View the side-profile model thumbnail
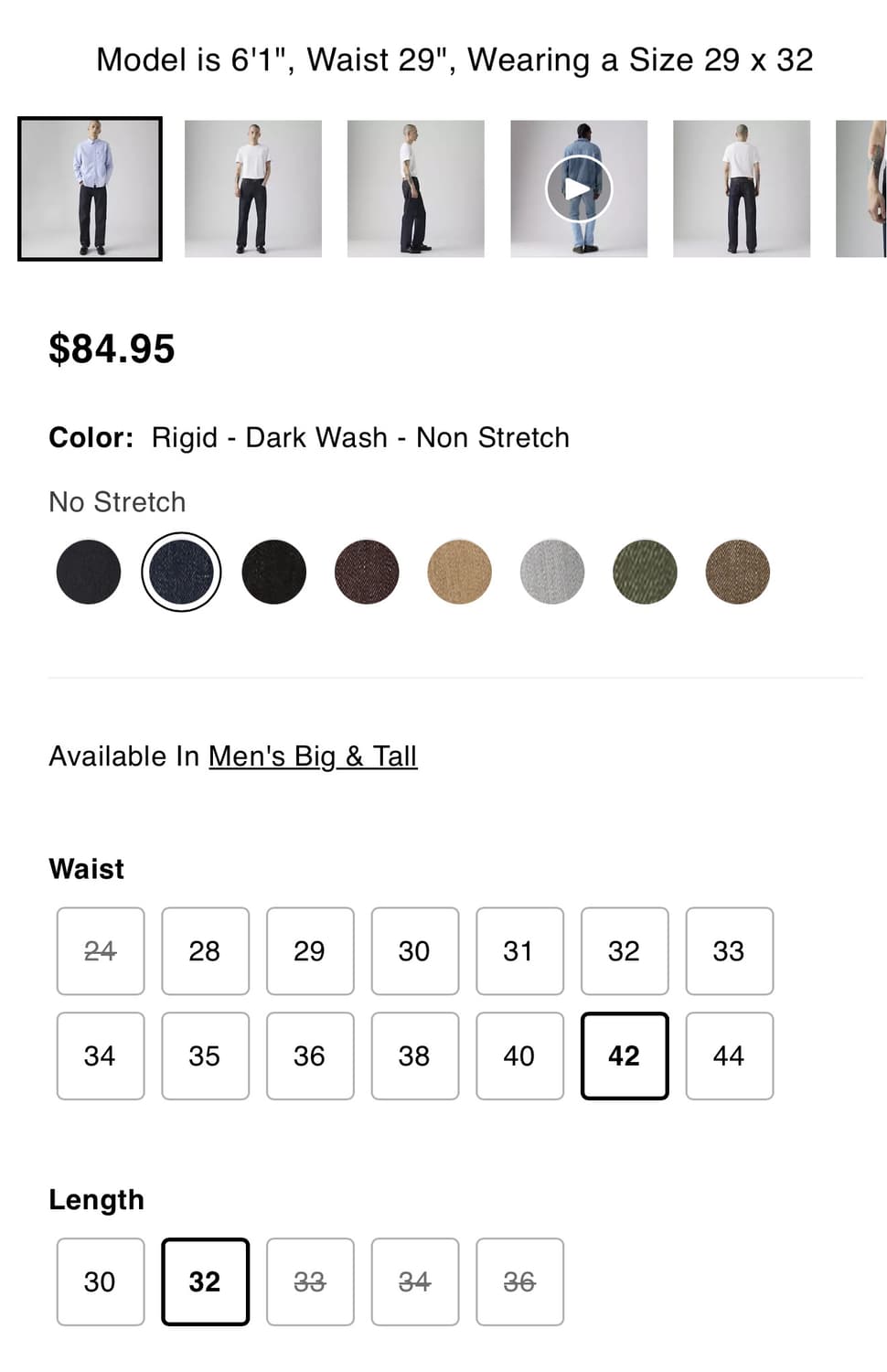The width and height of the screenshot is (887, 1372). [415, 188]
